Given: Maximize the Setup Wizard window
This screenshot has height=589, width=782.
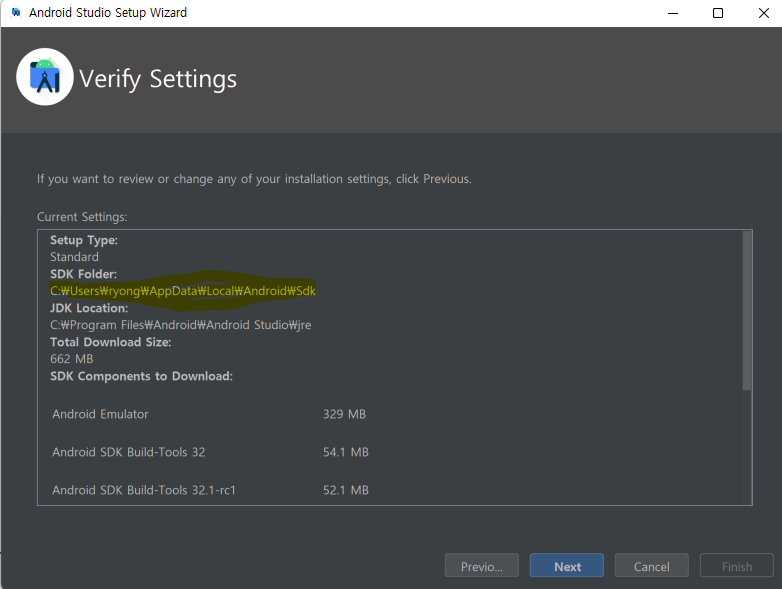Looking at the screenshot, I should click(x=718, y=13).
